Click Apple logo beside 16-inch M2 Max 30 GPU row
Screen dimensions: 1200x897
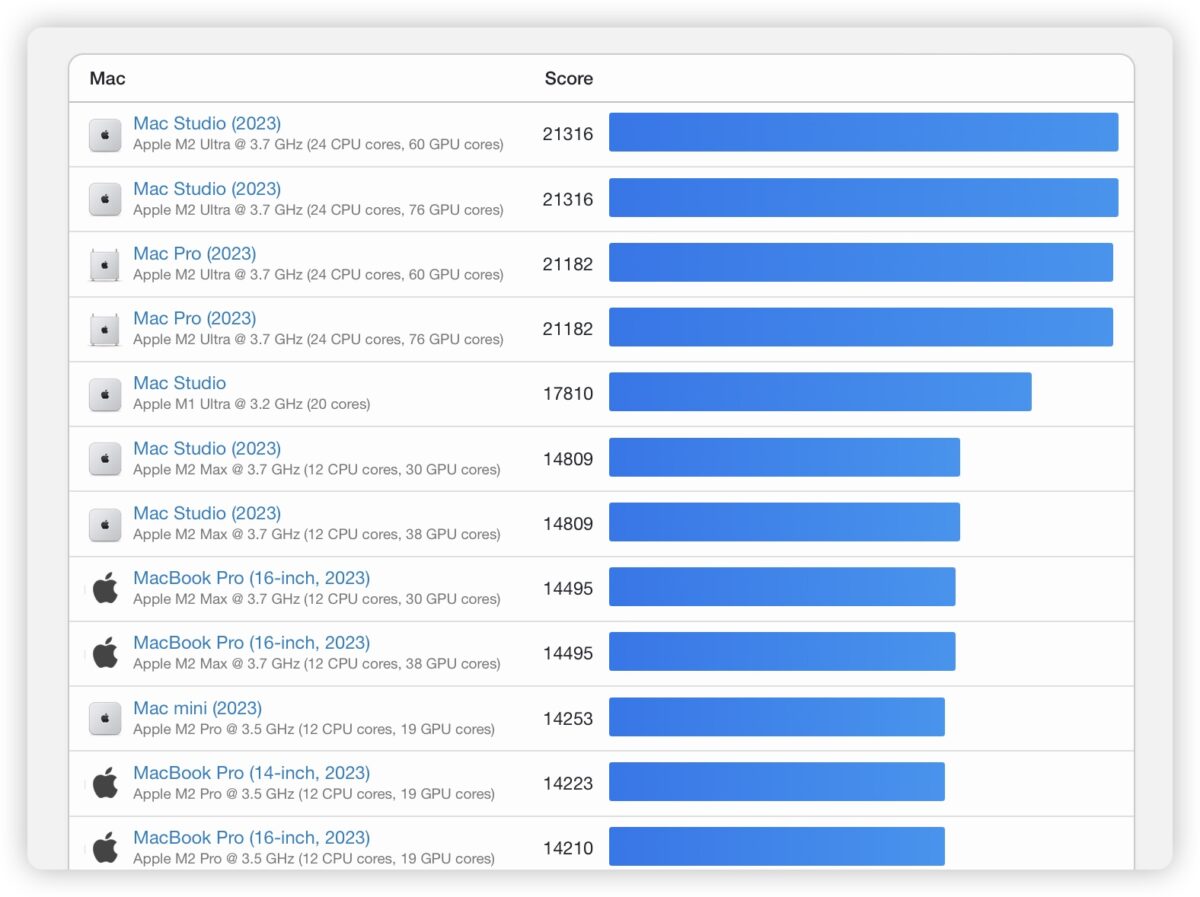point(105,588)
